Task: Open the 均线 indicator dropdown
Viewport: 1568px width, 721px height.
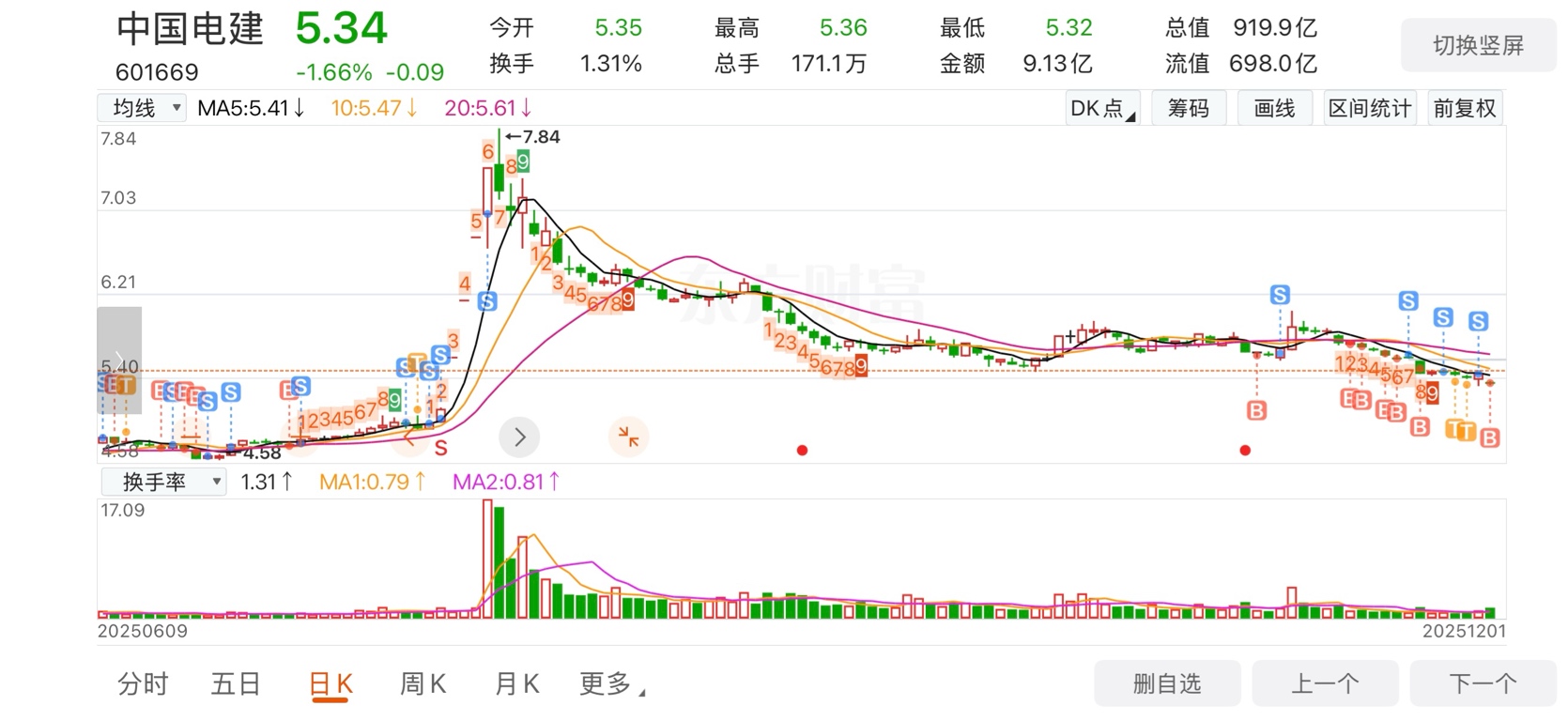Action: [143, 108]
